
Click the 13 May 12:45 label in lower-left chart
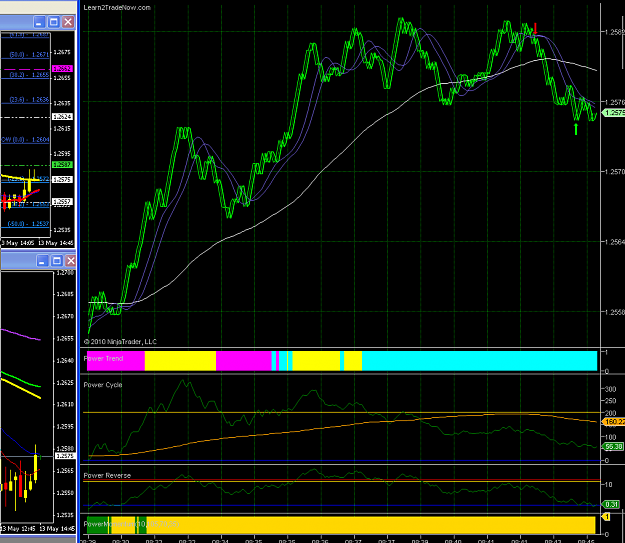(16, 529)
